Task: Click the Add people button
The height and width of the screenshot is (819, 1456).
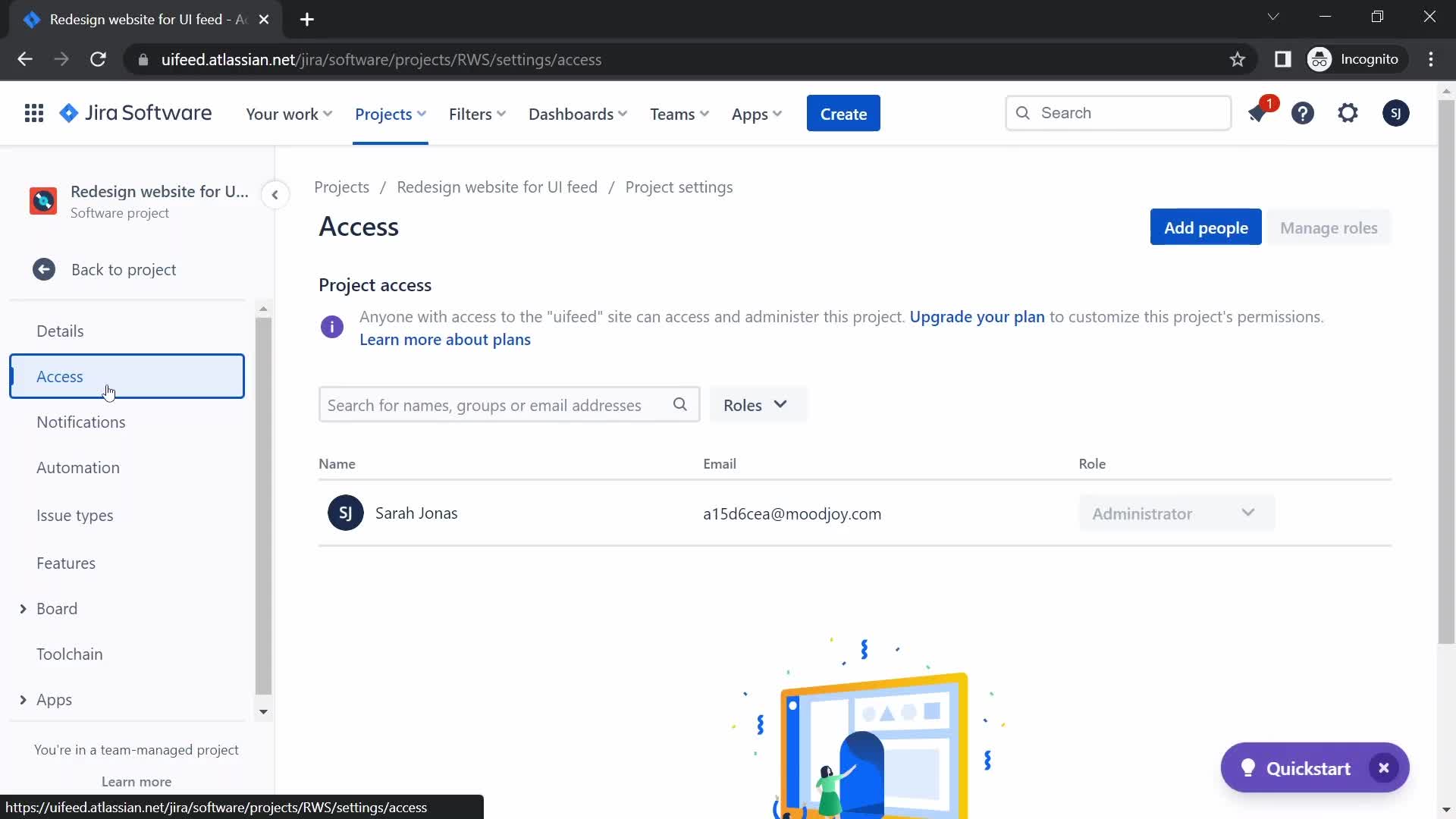Action: 1206,227
